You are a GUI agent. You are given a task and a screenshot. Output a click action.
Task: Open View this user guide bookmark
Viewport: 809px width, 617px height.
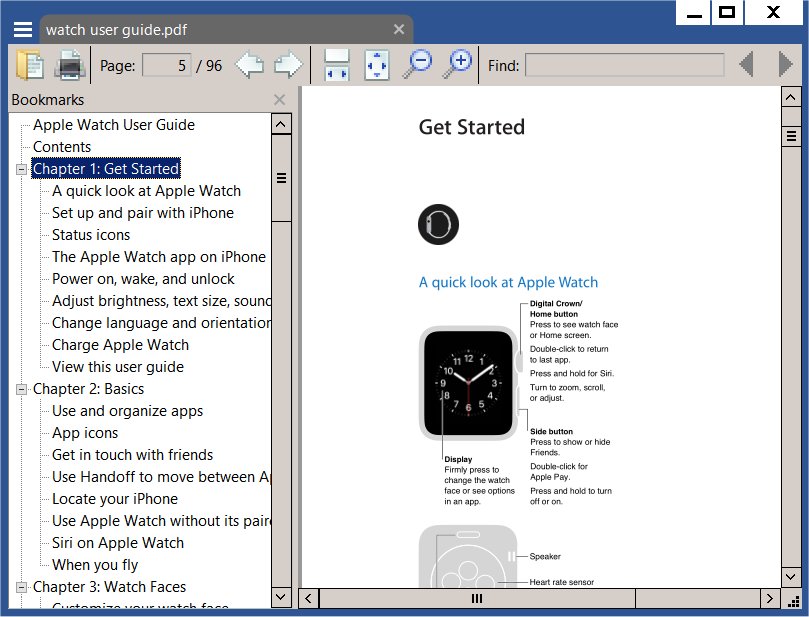click(x=118, y=367)
